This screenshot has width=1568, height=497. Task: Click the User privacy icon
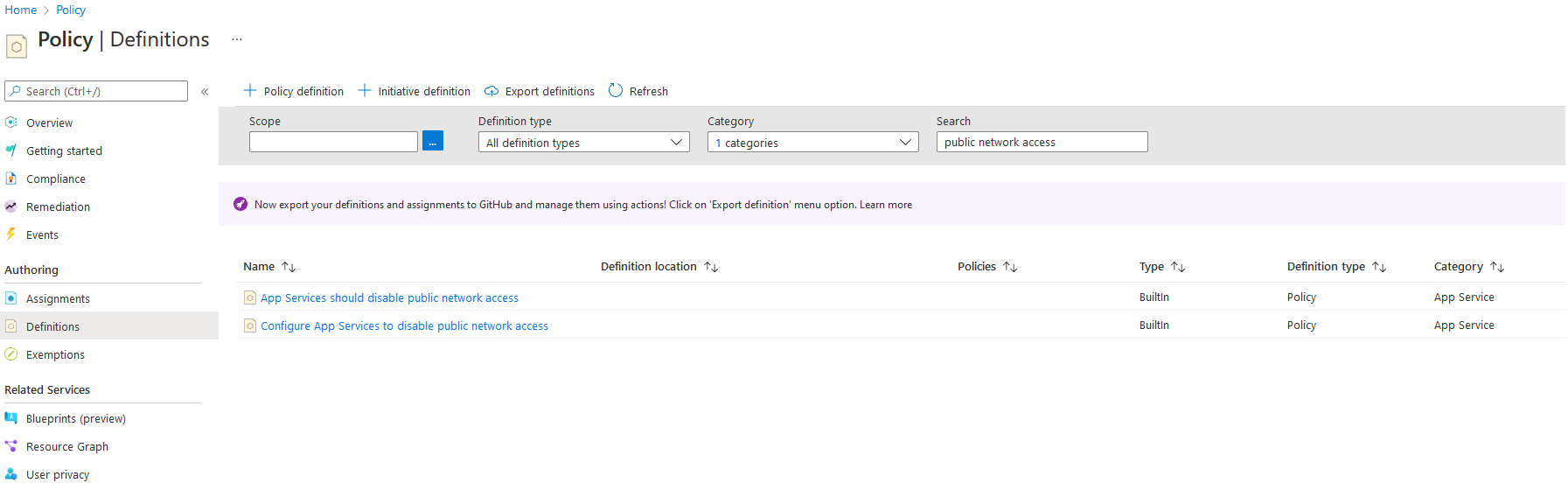11,474
